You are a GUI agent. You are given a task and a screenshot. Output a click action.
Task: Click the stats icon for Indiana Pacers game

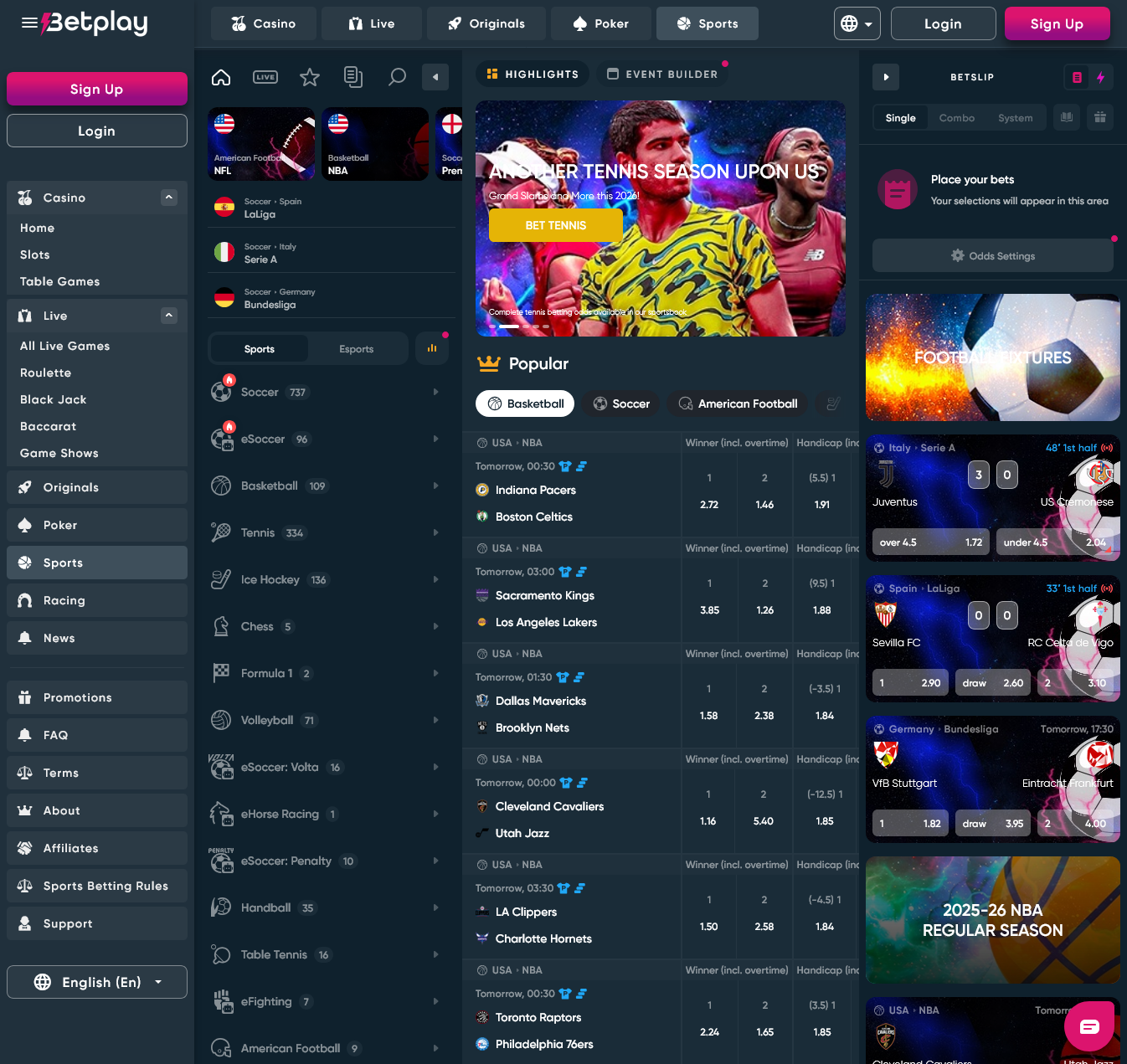582,466
